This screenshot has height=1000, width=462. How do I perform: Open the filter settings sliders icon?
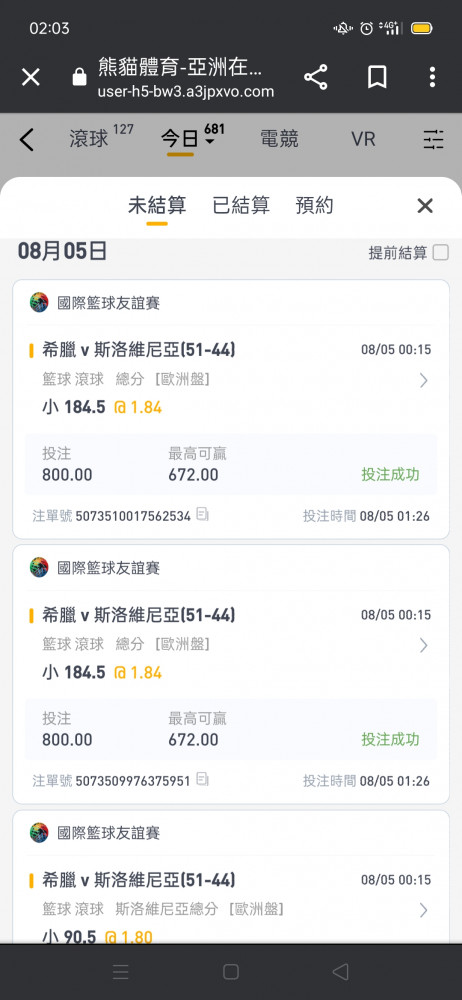click(x=433, y=139)
